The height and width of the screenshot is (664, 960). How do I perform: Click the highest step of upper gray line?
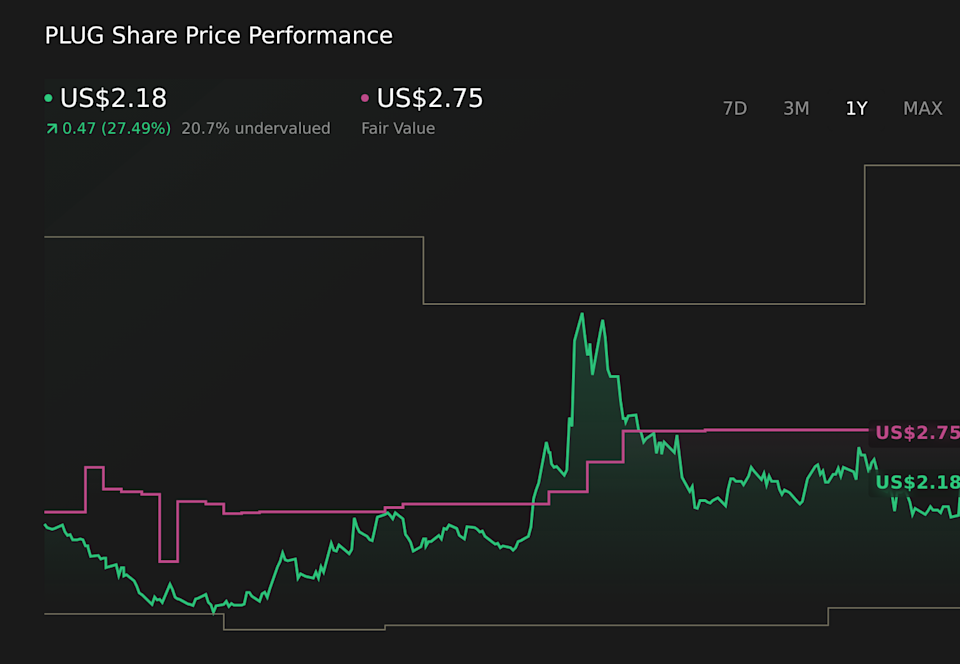910,165
